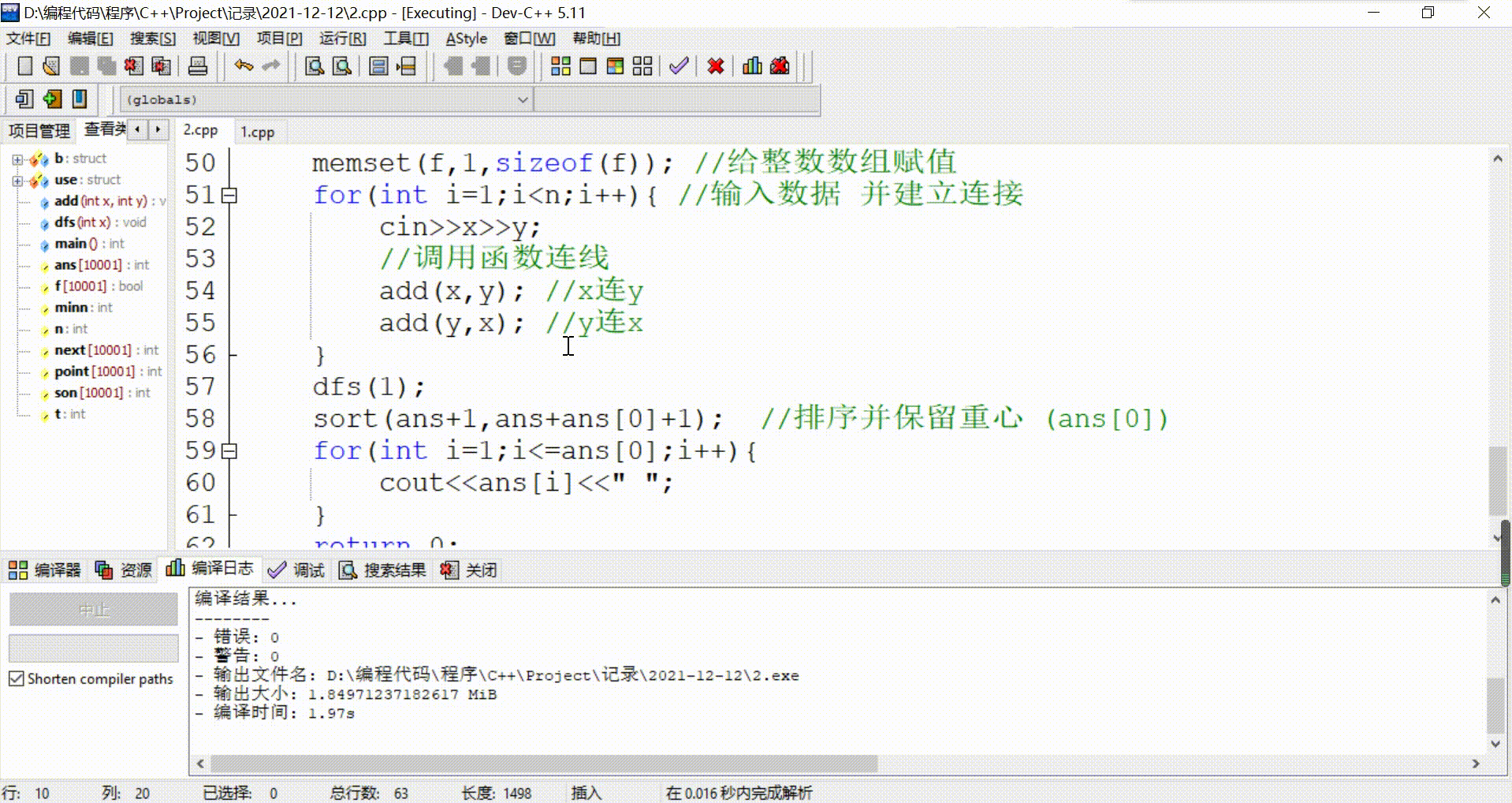Click the Rebuild All icon
The image size is (1512, 803).
[x=642, y=66]
